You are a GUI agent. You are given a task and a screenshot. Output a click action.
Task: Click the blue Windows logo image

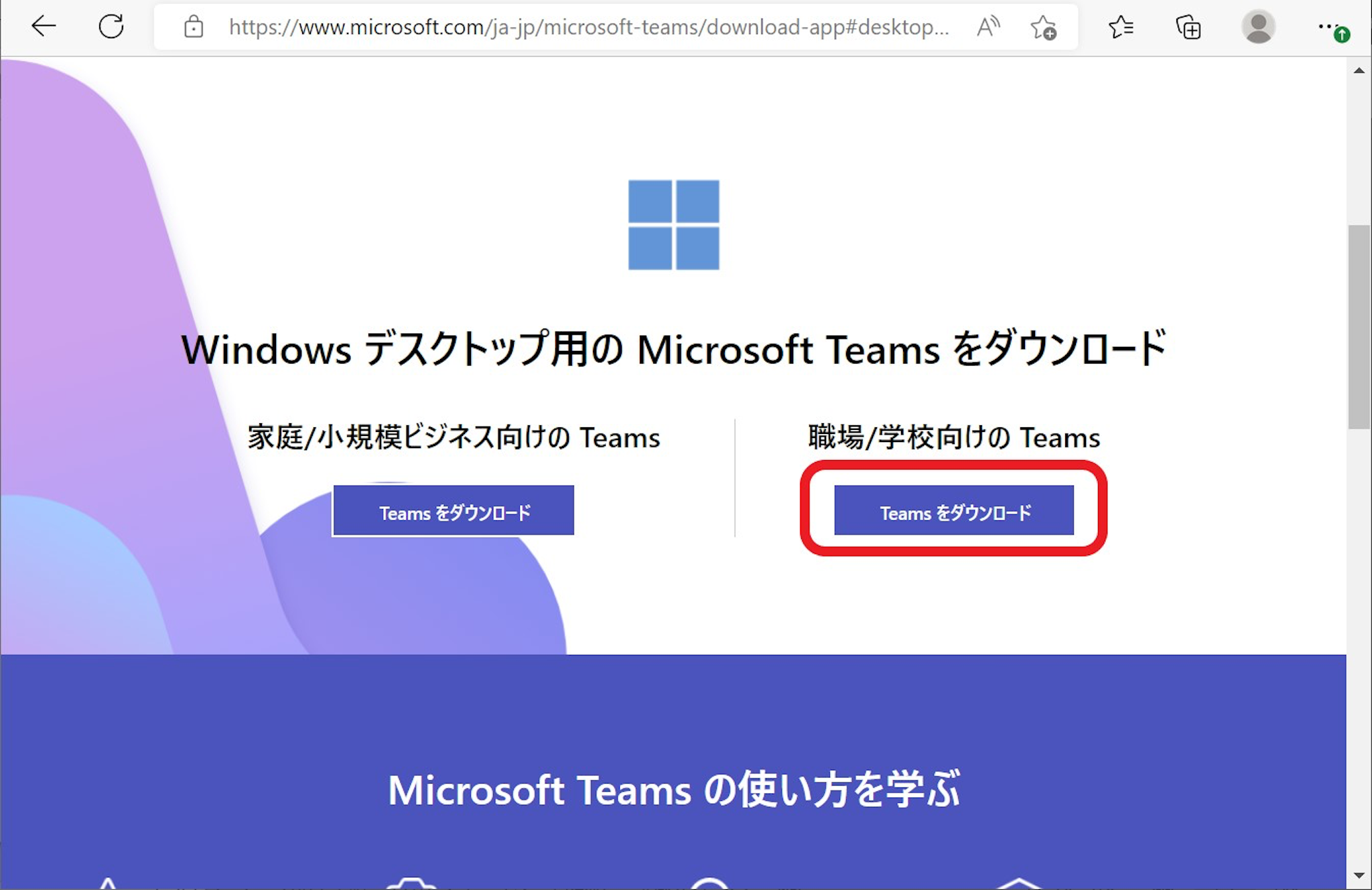[673, 225]
